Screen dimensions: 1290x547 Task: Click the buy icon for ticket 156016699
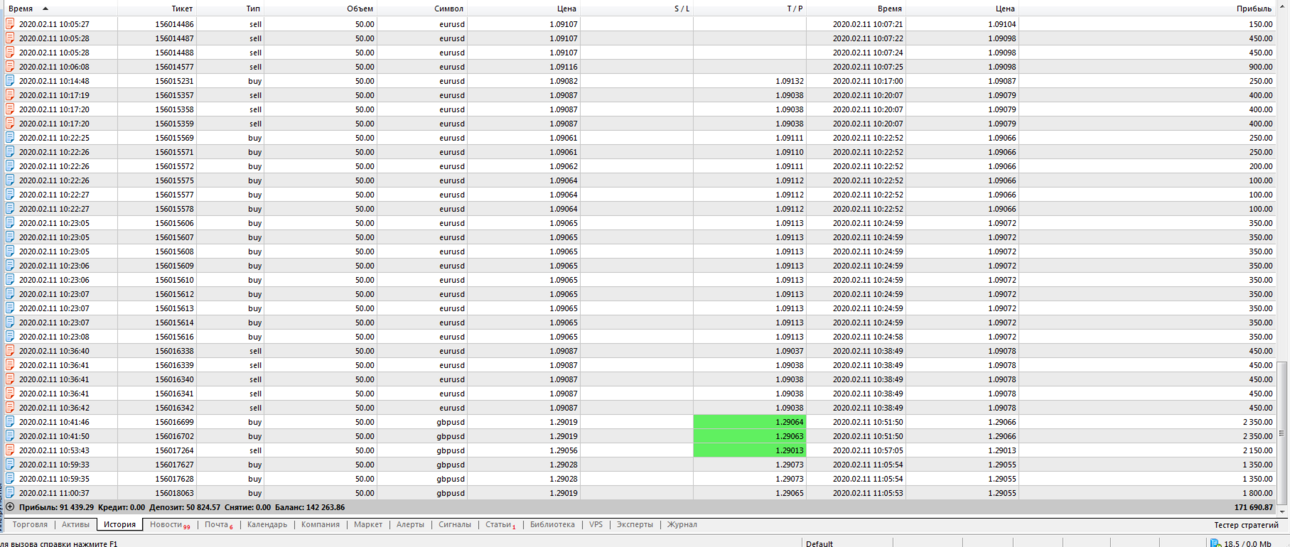point(10,422)
